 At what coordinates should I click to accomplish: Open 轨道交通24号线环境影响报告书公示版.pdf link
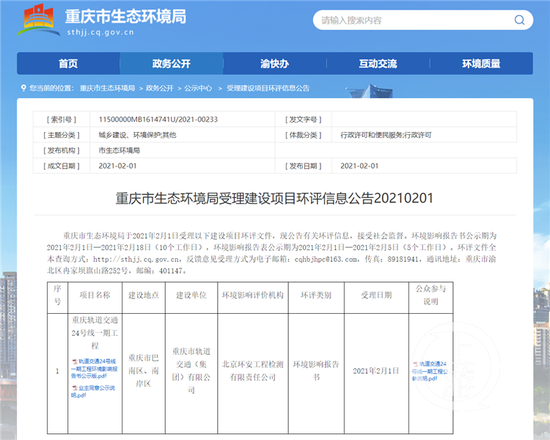tap(94, 368)
